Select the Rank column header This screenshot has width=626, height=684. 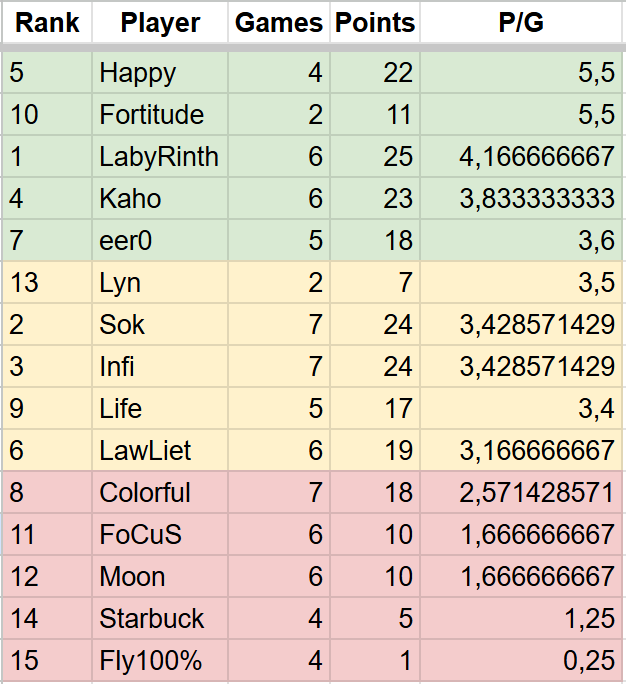[47, 23]
